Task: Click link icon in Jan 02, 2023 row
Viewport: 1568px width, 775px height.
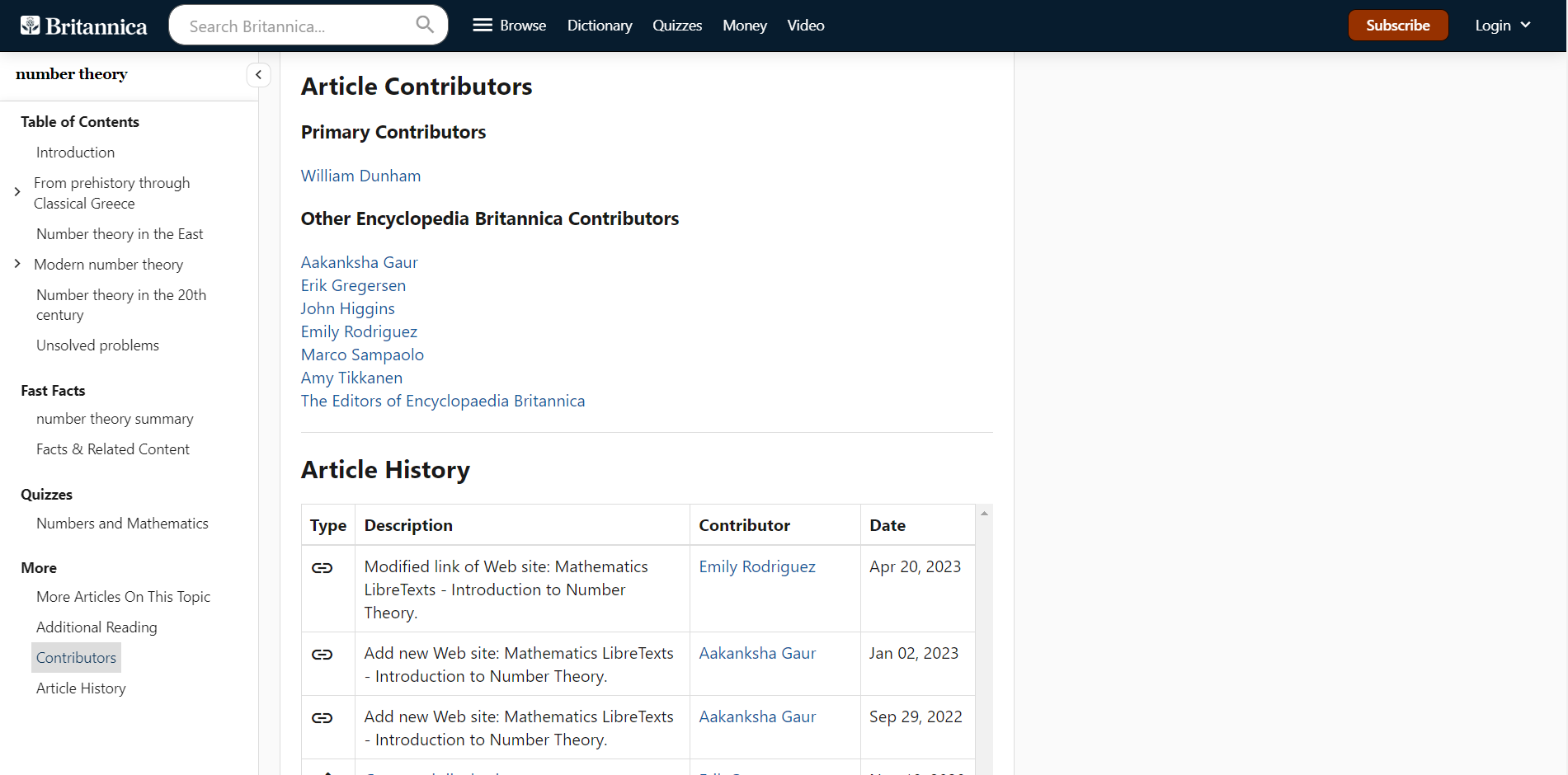Action: point(322,655)
